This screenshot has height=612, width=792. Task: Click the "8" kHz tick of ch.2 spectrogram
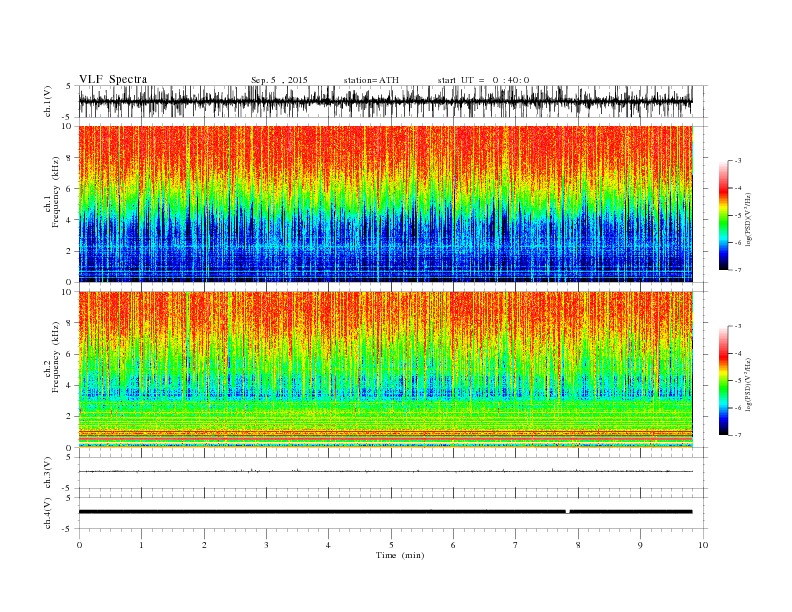coord(70,323)
